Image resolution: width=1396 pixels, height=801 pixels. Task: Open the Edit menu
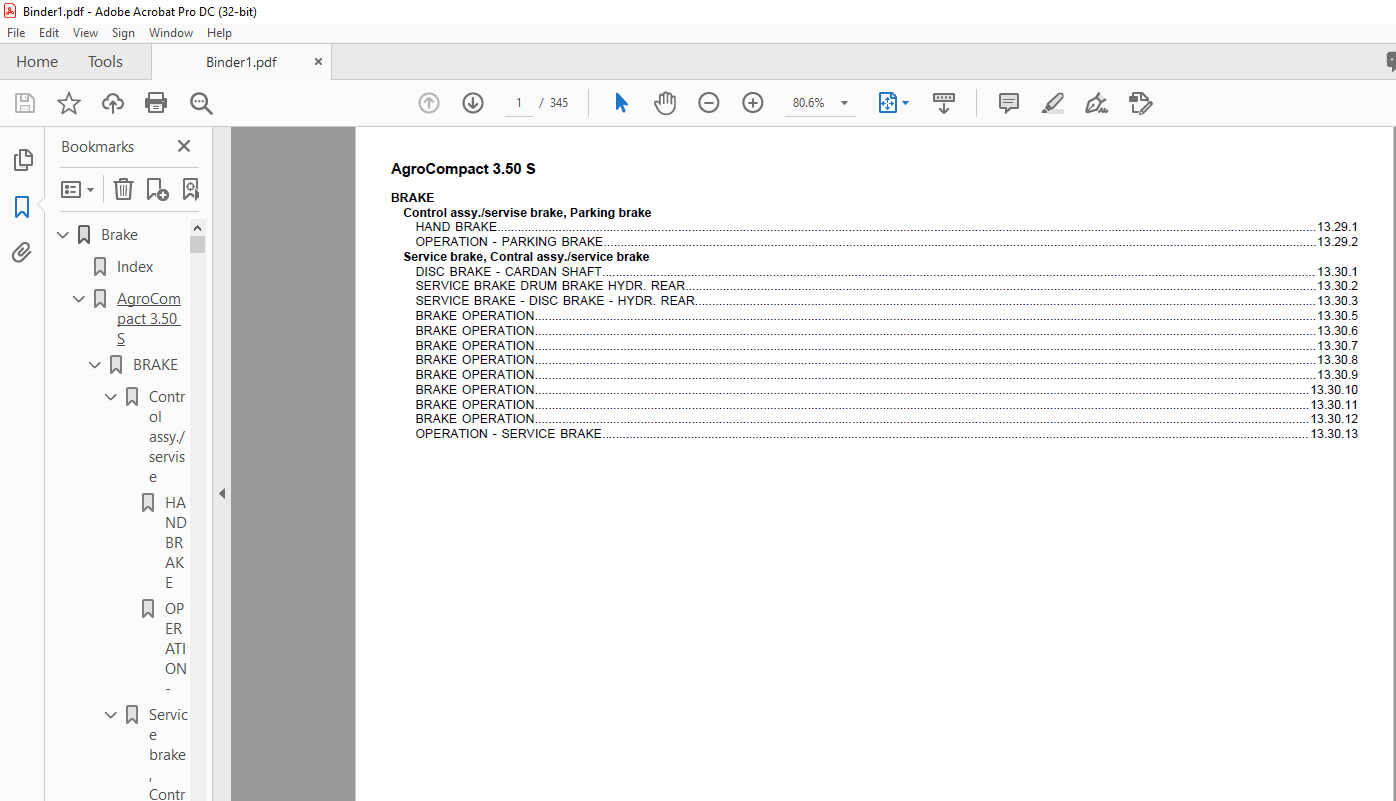(49, 33)
